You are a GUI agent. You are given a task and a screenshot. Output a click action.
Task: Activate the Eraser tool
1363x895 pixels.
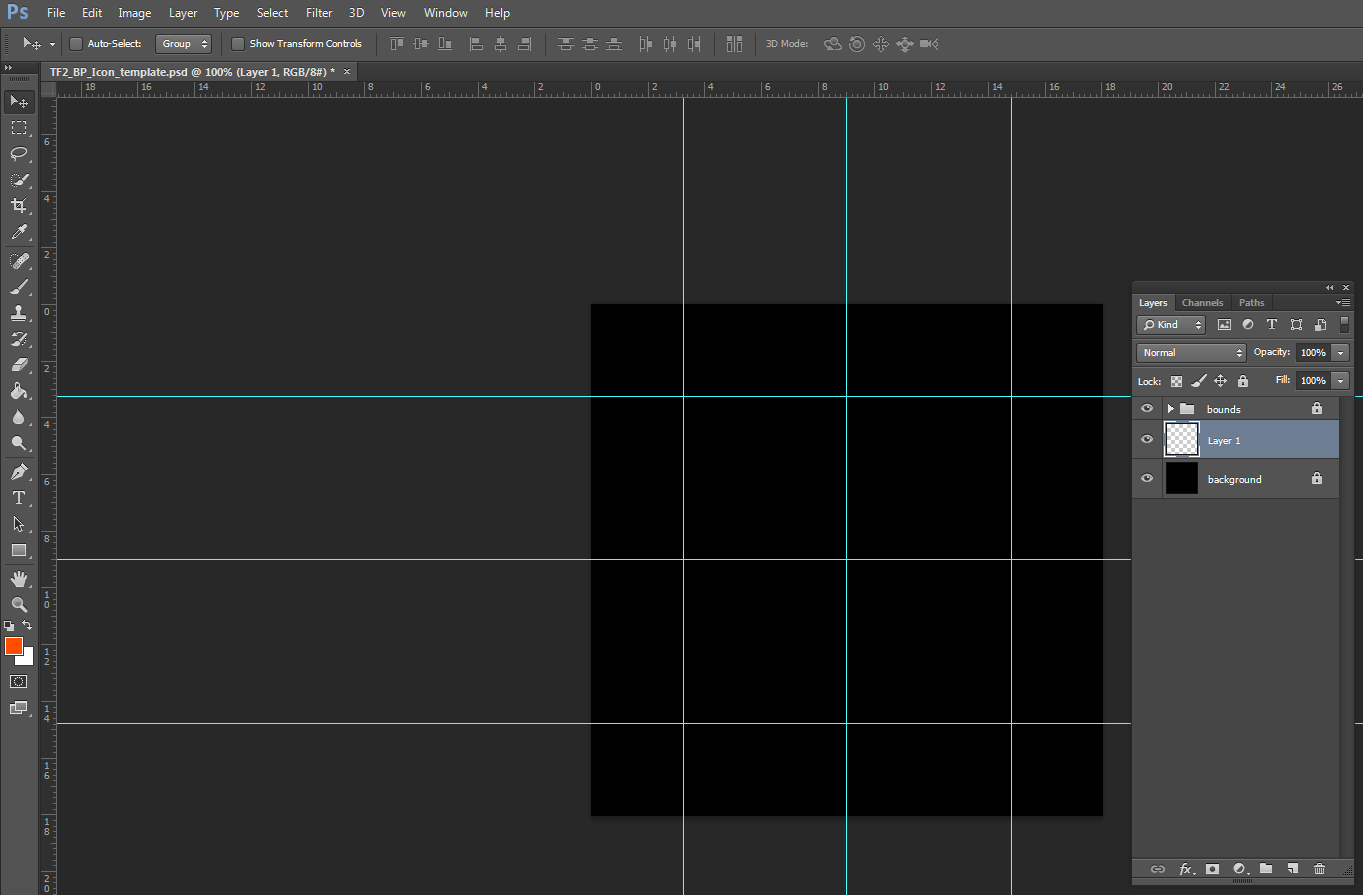tap(19, 365)
